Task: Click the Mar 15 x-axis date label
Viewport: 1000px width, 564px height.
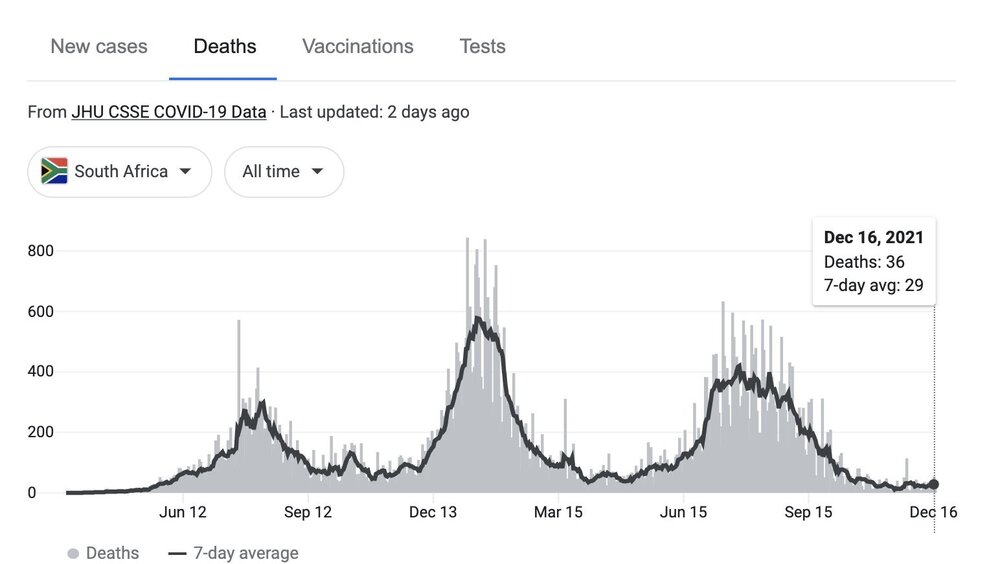Action: click(558, 513)
